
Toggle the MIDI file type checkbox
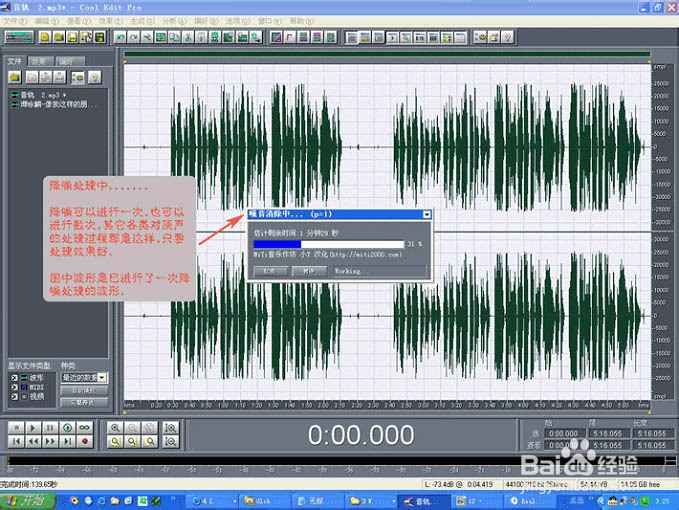pos(14,387)
